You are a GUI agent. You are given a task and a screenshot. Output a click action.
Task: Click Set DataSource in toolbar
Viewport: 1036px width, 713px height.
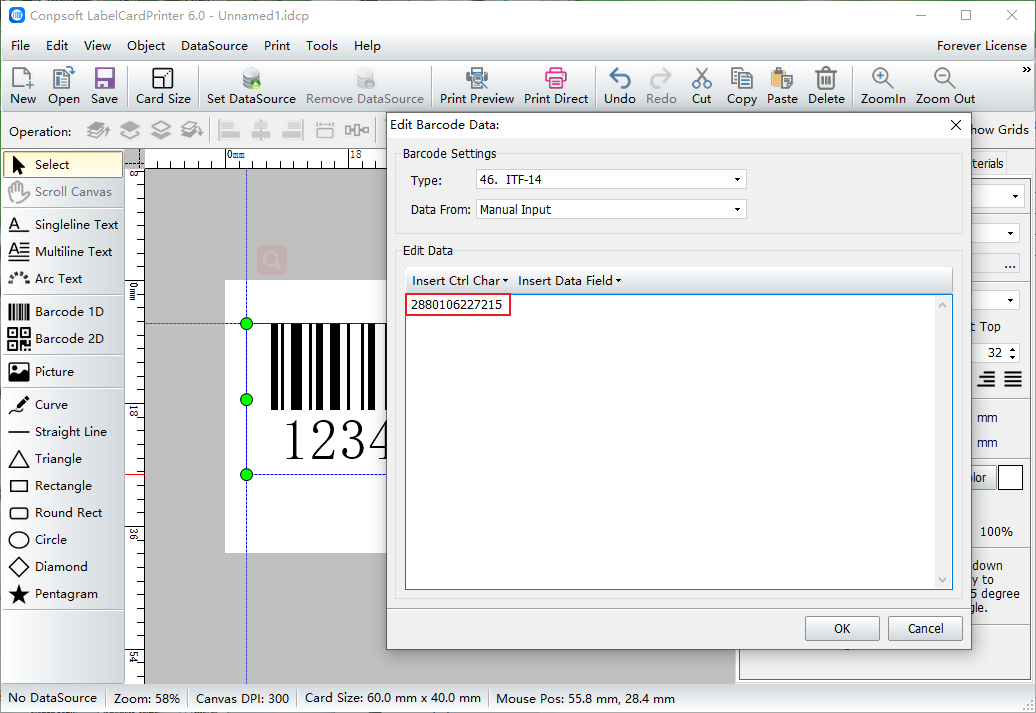[x=251, y=86]
